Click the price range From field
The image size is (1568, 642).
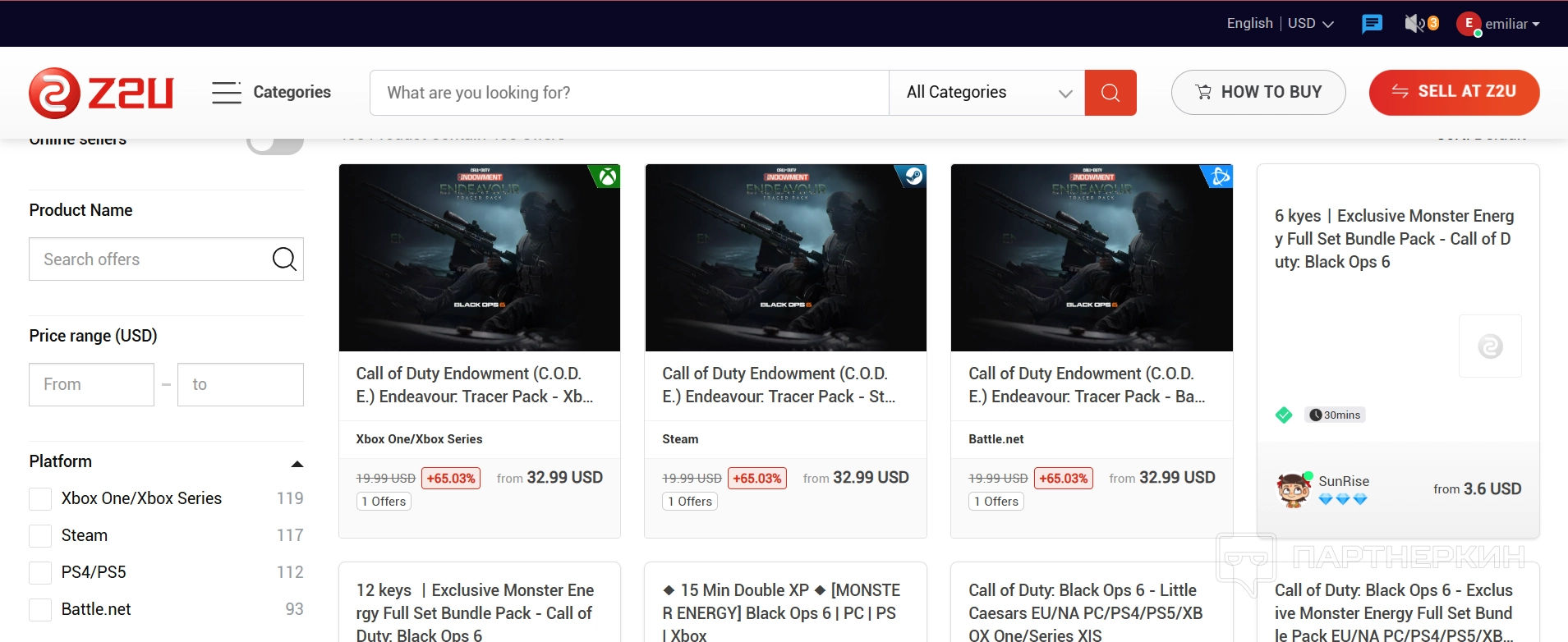click(92, 384)
